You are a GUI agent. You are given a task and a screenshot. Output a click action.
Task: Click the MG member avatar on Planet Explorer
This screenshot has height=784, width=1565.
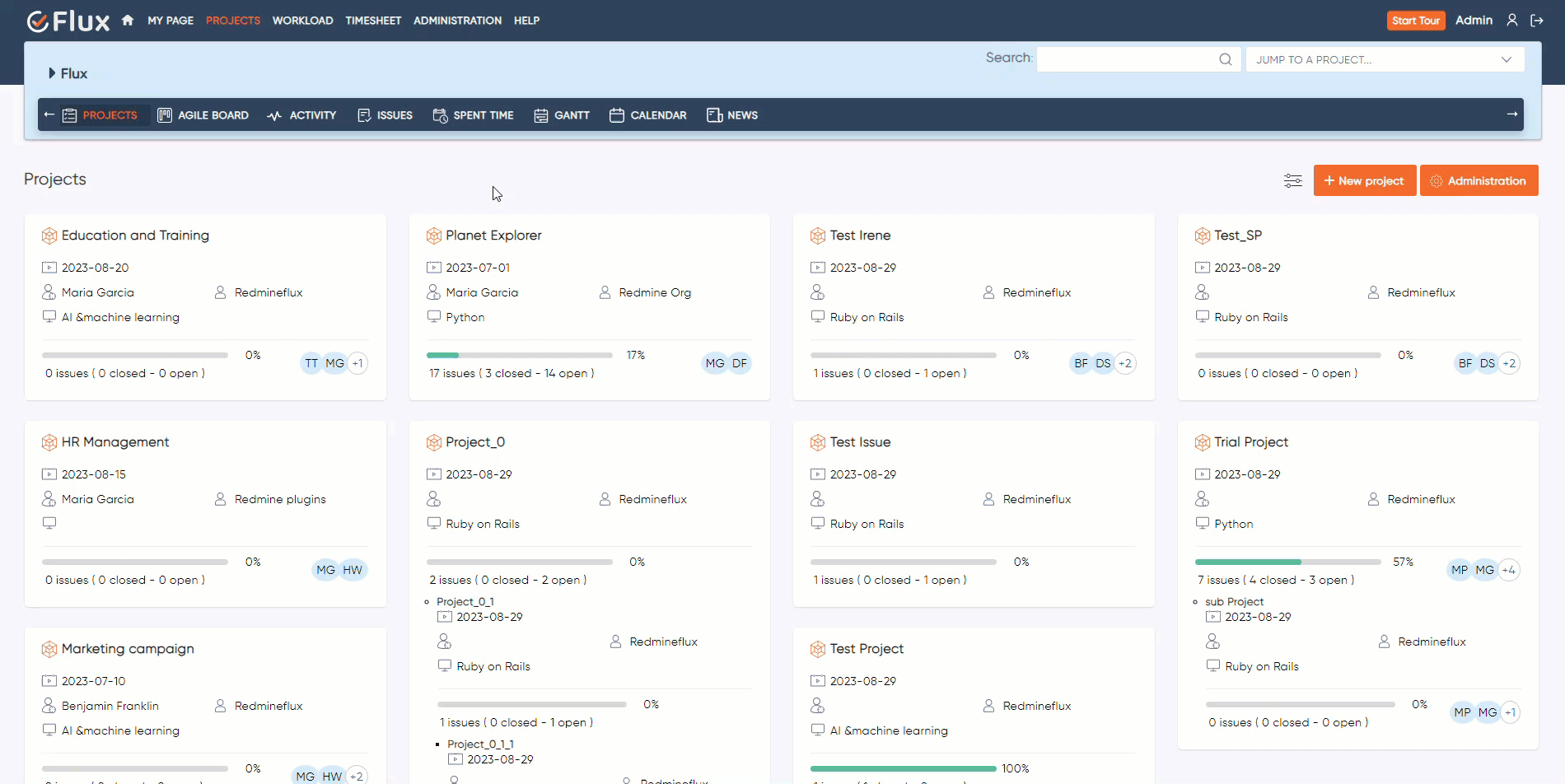pyautogui.click(x=714, y=363)
